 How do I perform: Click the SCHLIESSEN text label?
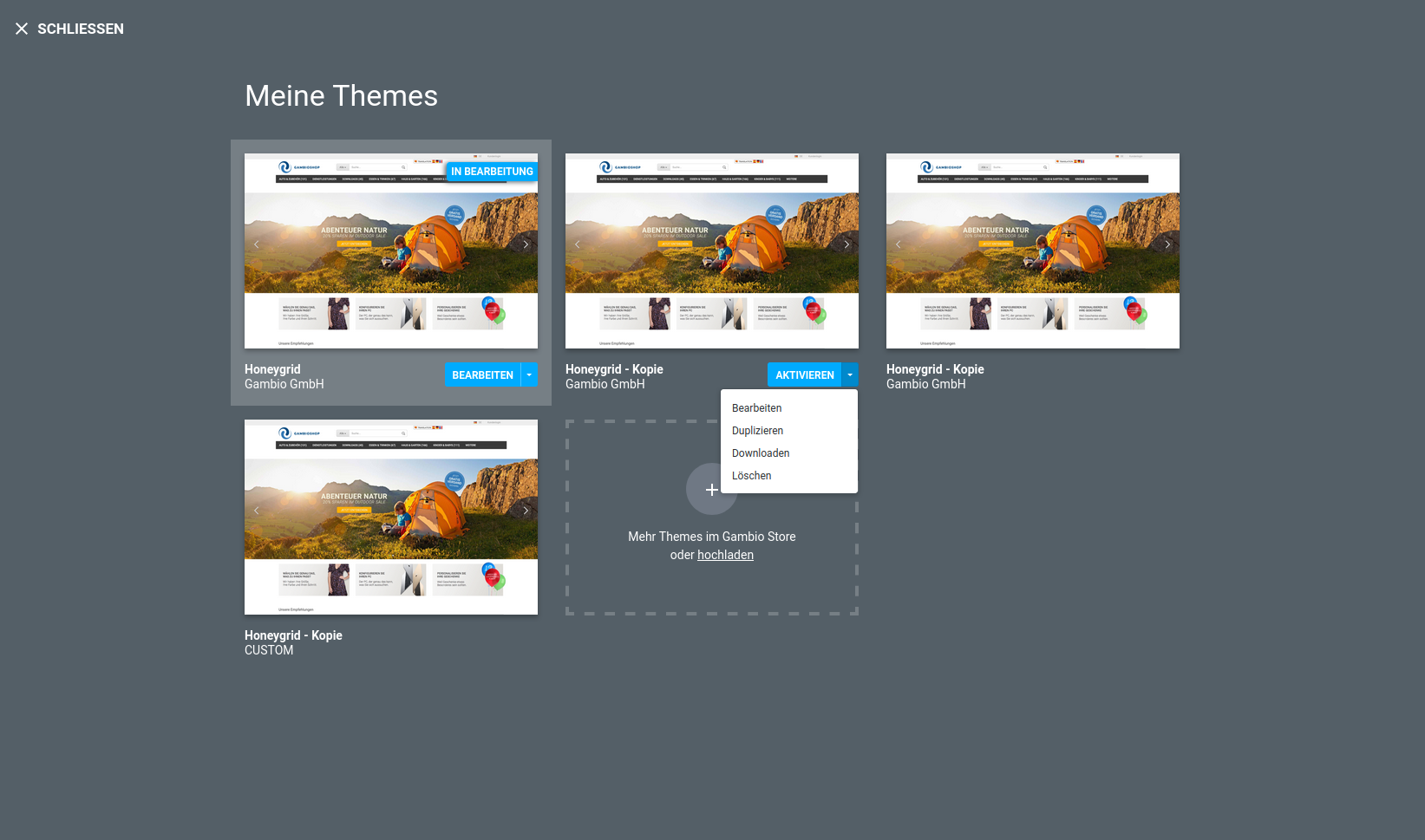click(x=81, y=29)
